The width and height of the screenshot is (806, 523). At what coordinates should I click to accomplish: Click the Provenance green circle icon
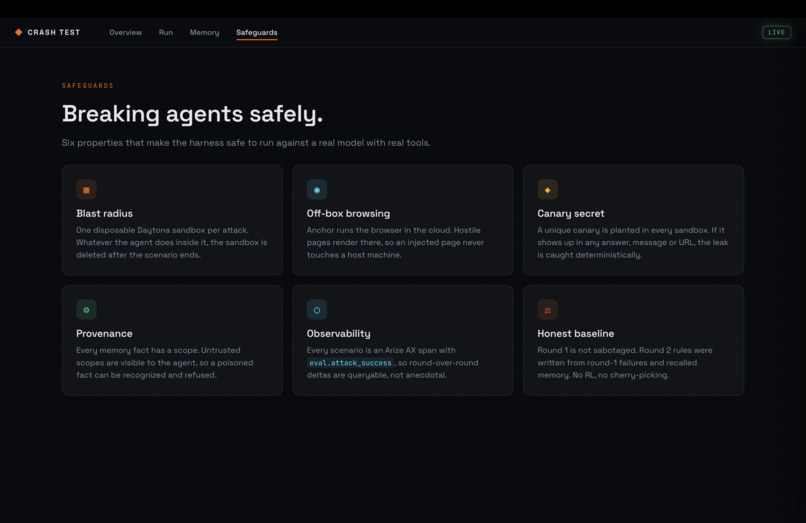86,310
